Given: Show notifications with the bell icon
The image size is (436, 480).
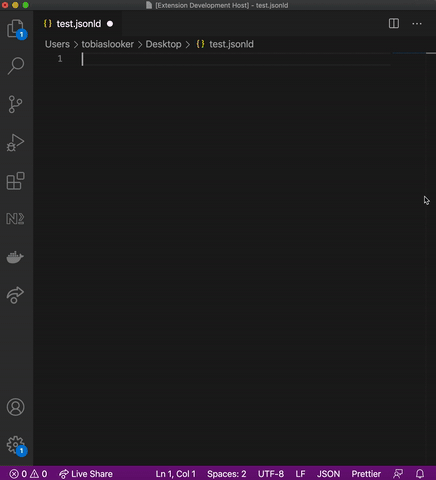Looking at the screenshot, I should click(x=420, y=474).
